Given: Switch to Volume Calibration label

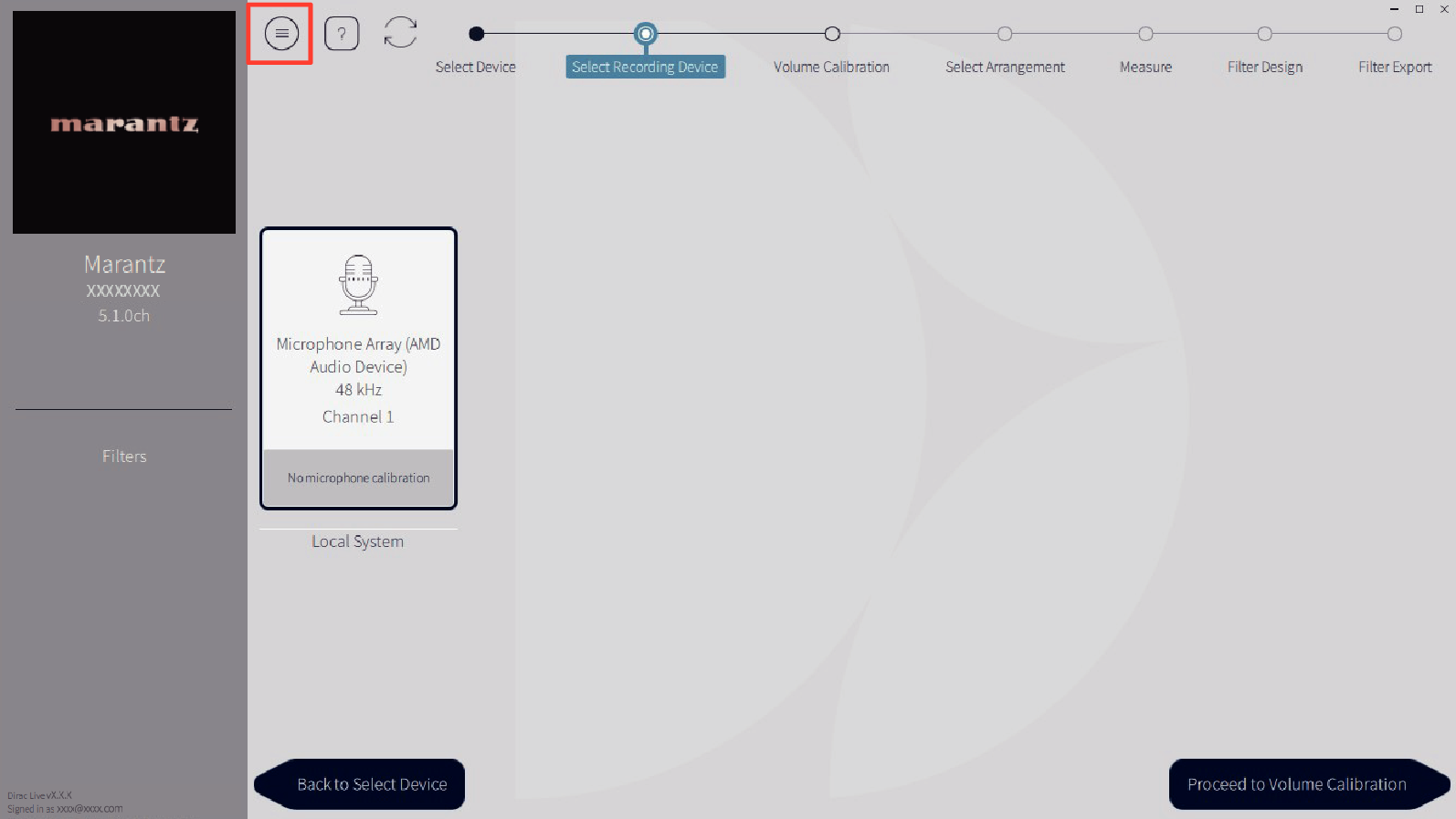Looking at the screenshot, I should tap(831, 67).
